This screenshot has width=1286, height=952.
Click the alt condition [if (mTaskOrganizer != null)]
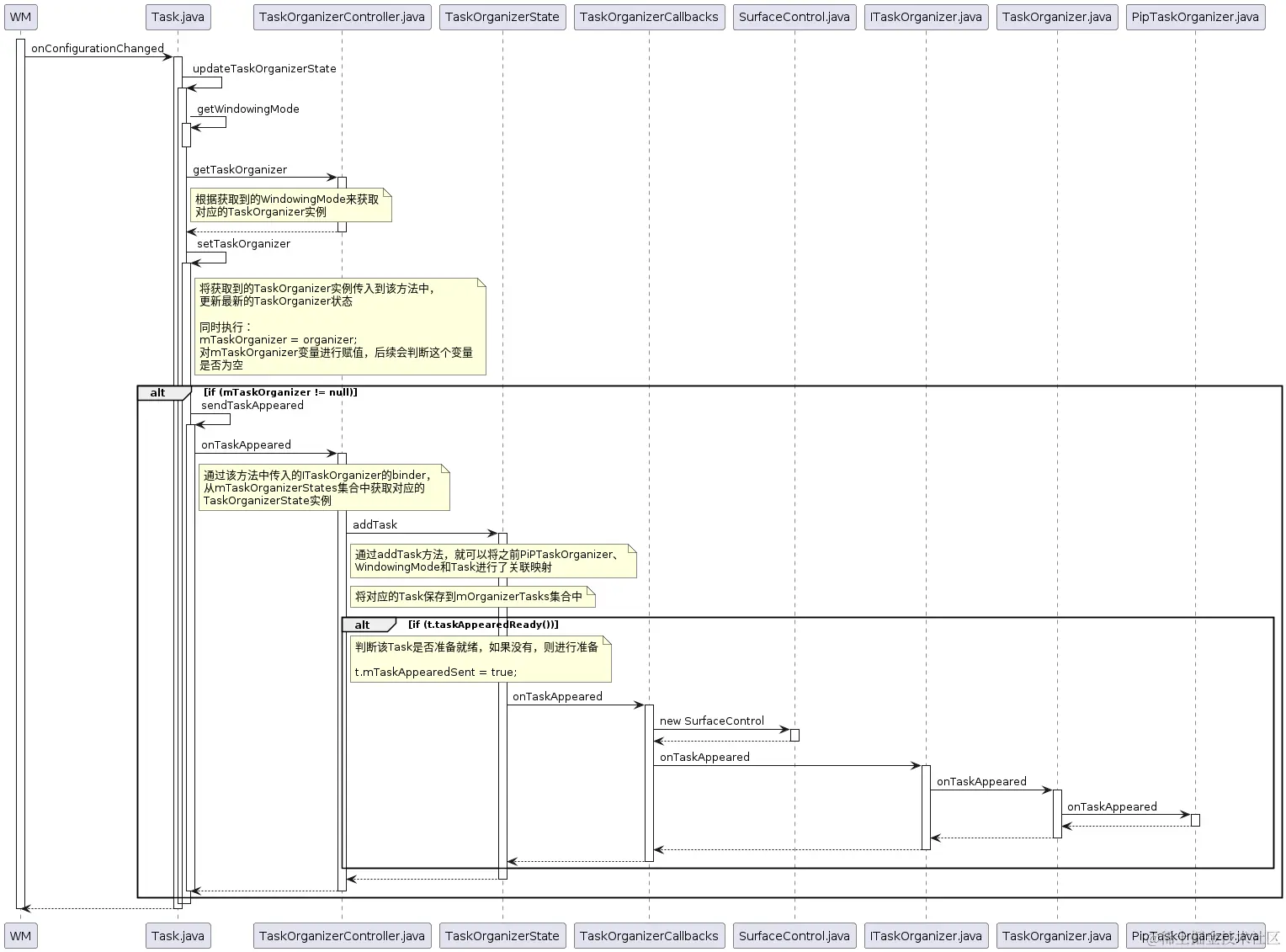[280, 392]
